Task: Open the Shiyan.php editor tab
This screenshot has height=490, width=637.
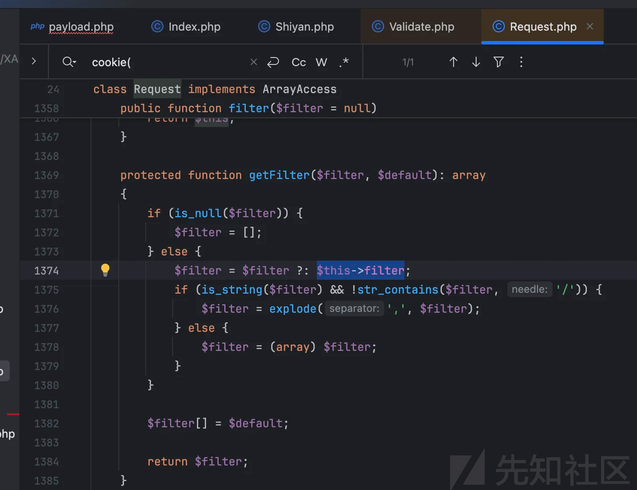Action: pos(296,27)
